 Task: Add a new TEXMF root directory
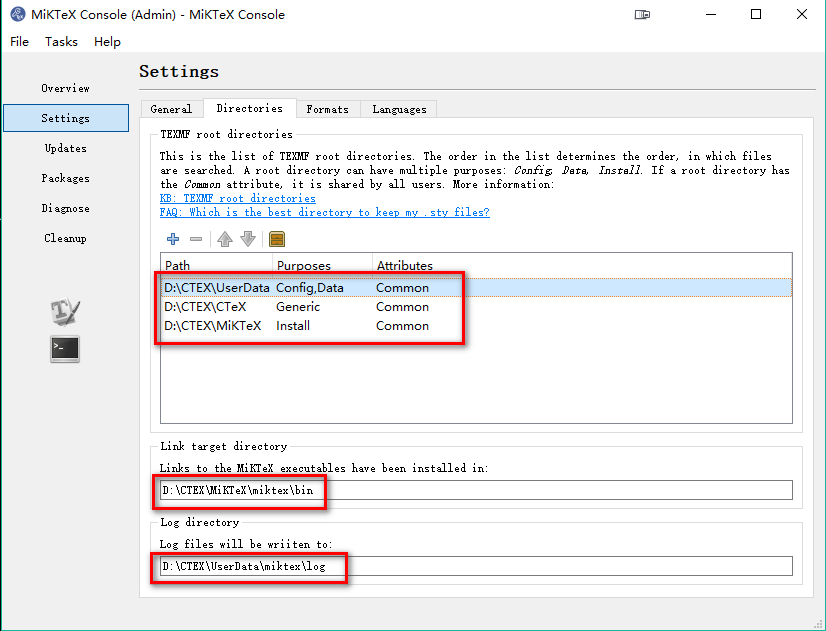[173, 239]
